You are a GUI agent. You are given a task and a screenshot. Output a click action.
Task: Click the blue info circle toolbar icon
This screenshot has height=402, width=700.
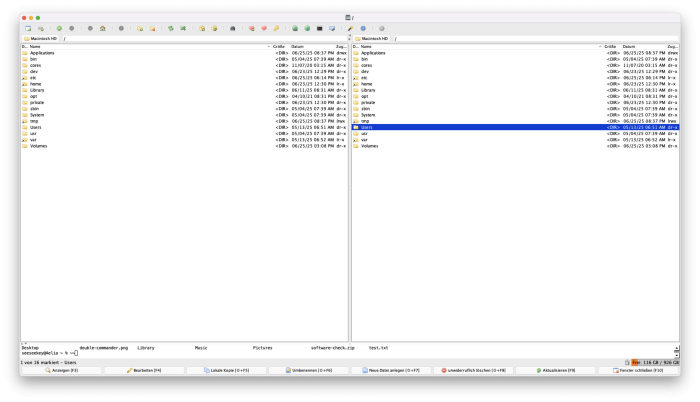click(363, 28)
